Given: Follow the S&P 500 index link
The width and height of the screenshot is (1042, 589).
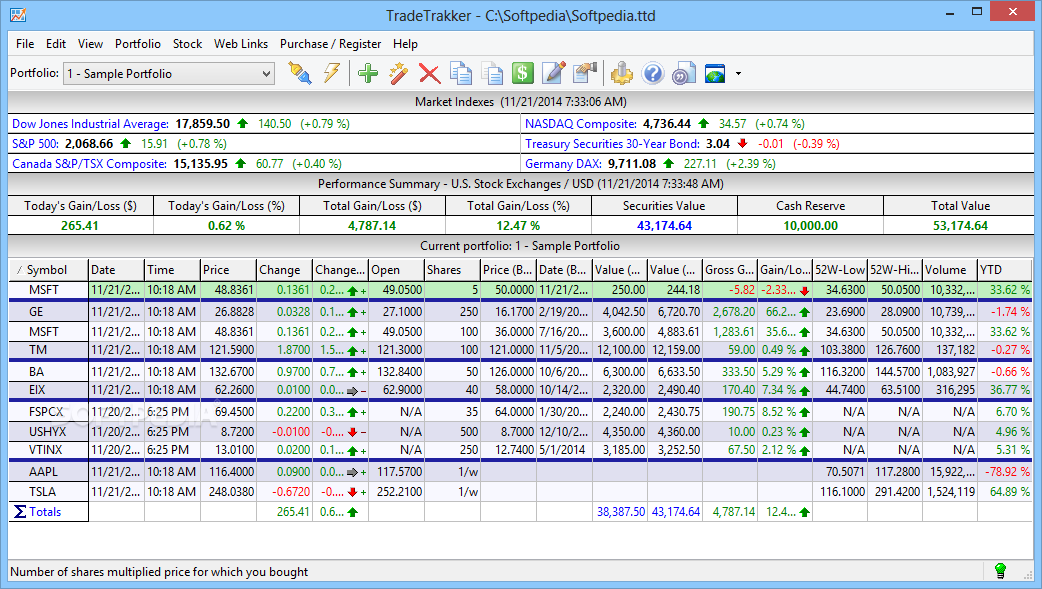Looking at the screenshot, I should coord(35,144).
